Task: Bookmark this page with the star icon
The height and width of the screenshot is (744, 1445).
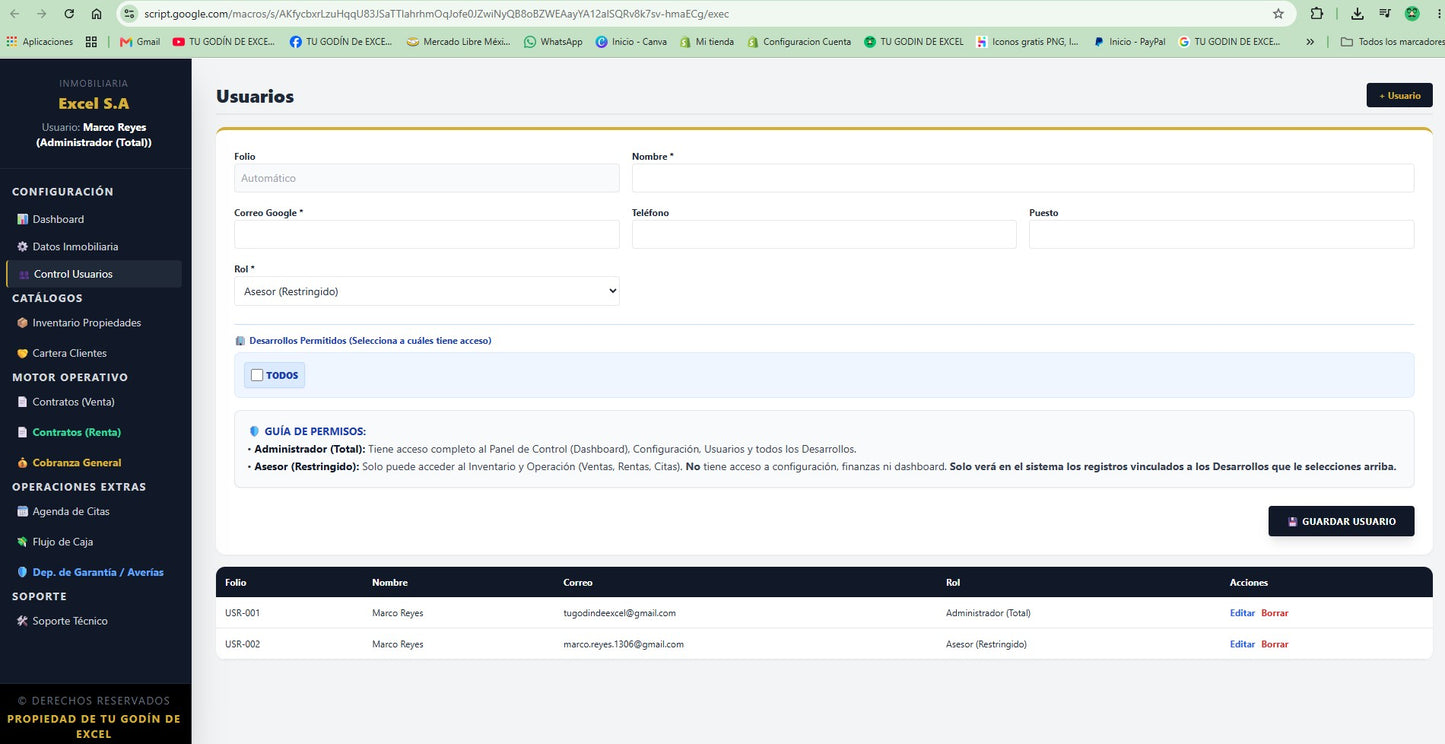Action: point(1278,14)
